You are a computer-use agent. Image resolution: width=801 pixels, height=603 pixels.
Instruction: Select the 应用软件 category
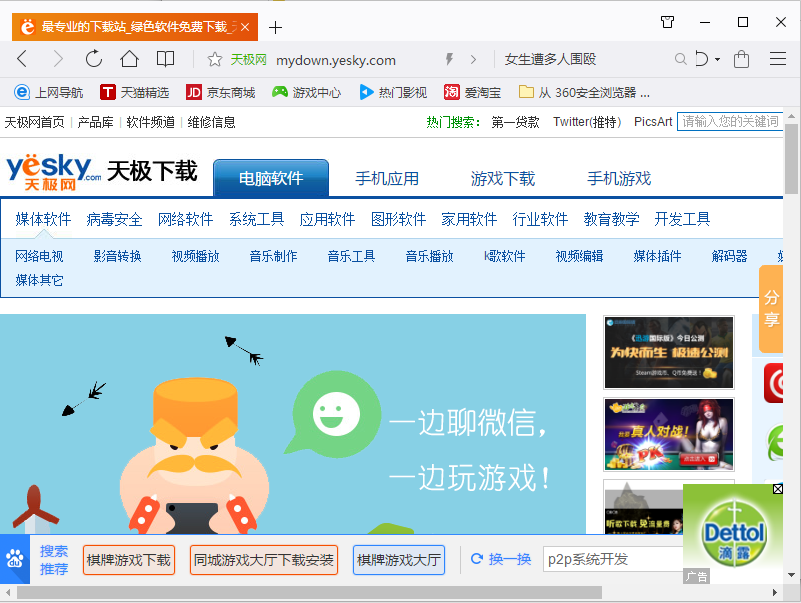point(327,219)
